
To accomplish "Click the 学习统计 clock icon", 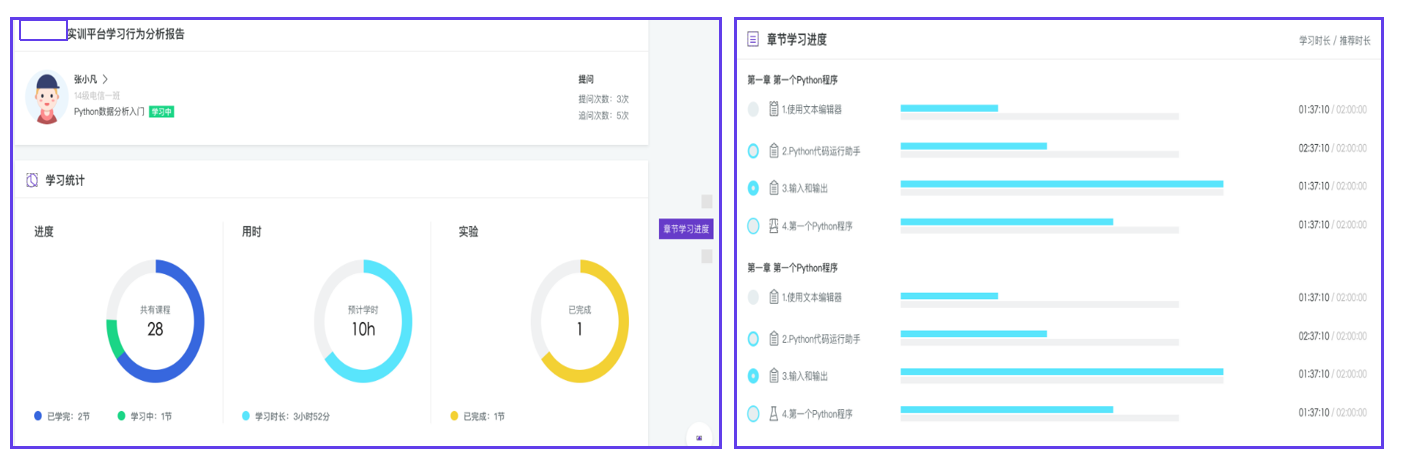I will pos(32,180).
